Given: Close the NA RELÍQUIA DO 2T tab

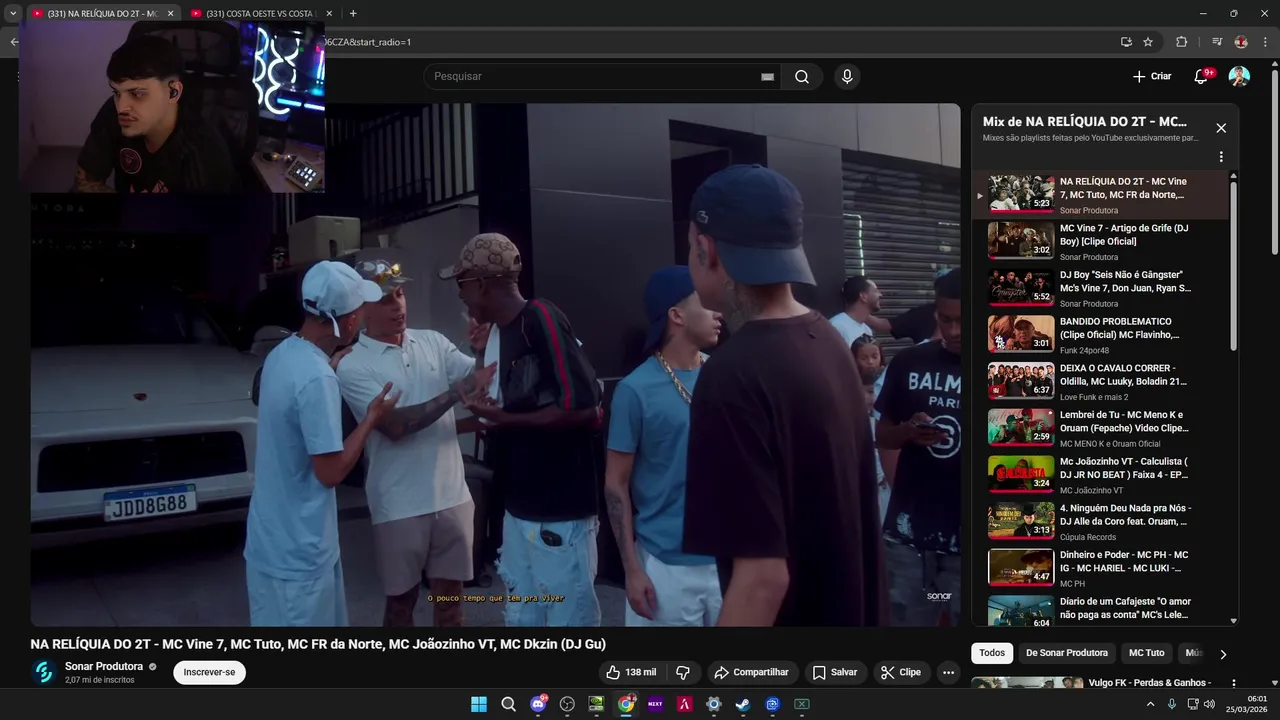Looking at the screenshot, I should (170, 13).
